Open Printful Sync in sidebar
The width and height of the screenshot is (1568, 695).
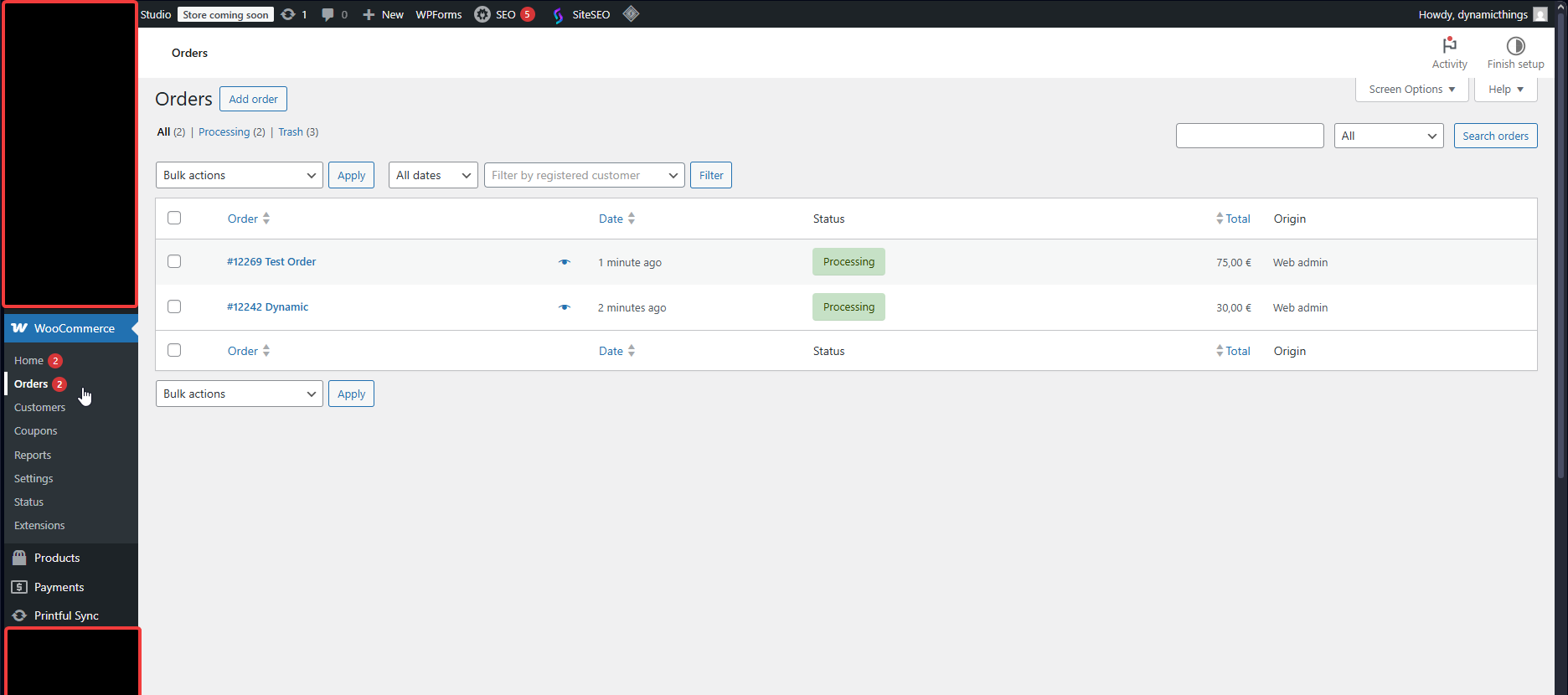[x=66, y=615]
